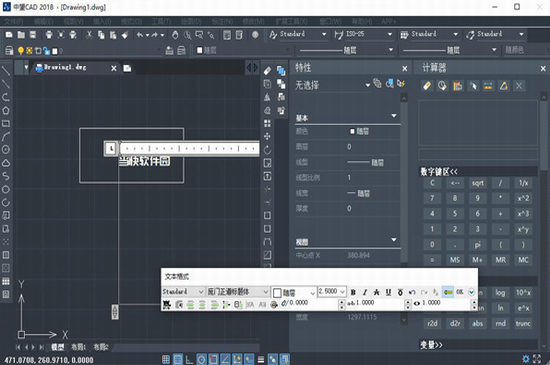Screen dimensions: 550x365
Task: Open the View menu
Action: click(73, 22)
